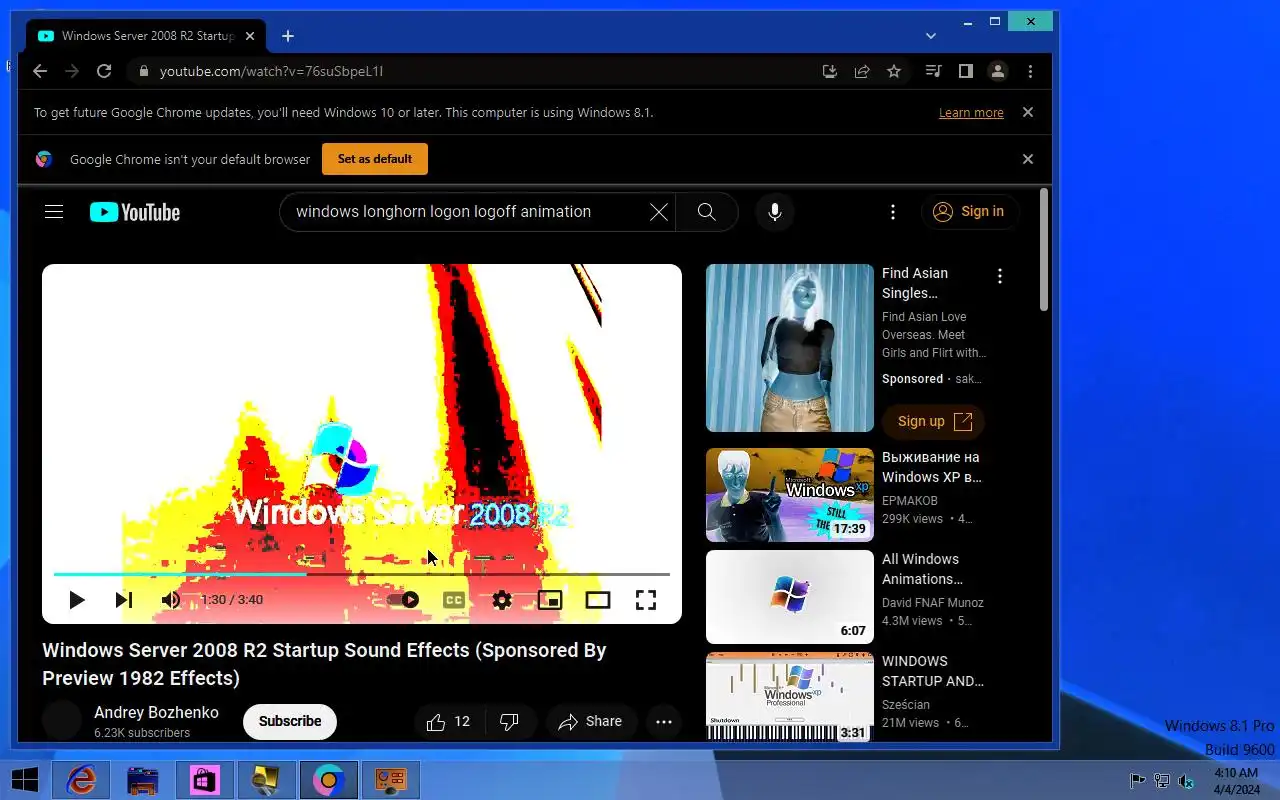Mute the video volume
The height and width of the screenshot is (800, 1280).
[171, 600]
